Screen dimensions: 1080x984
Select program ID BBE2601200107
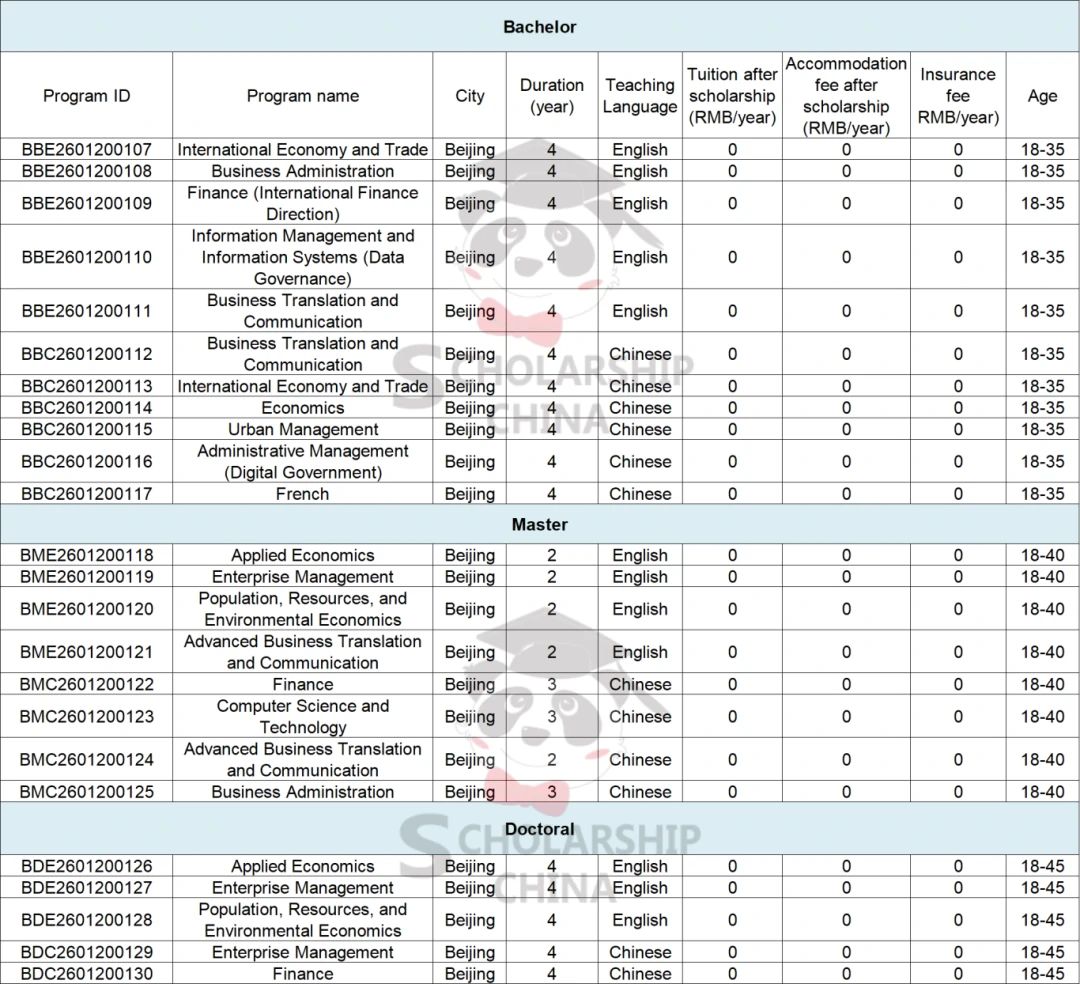coord(86,150)
